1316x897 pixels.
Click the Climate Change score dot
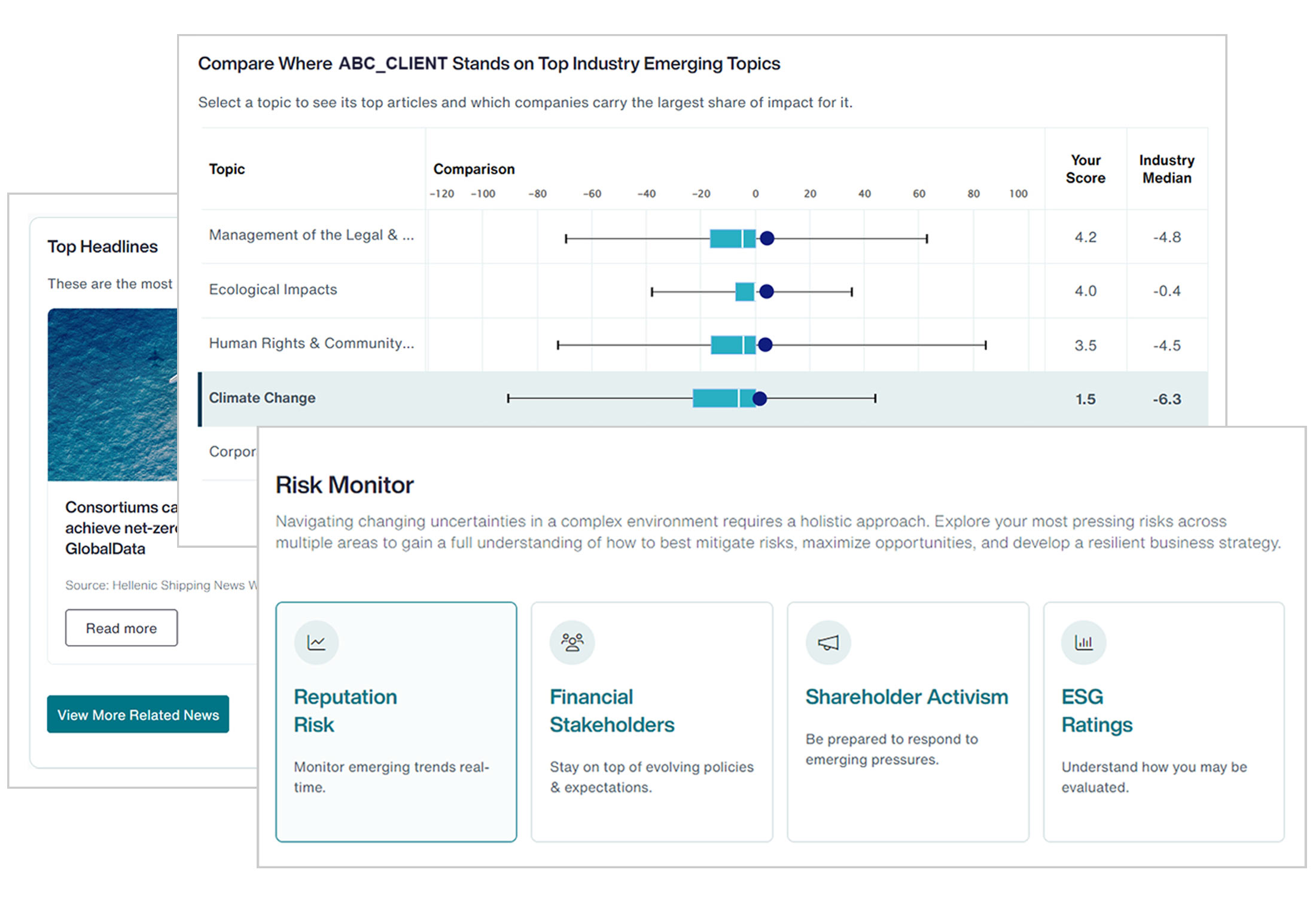tap(760, 399)
